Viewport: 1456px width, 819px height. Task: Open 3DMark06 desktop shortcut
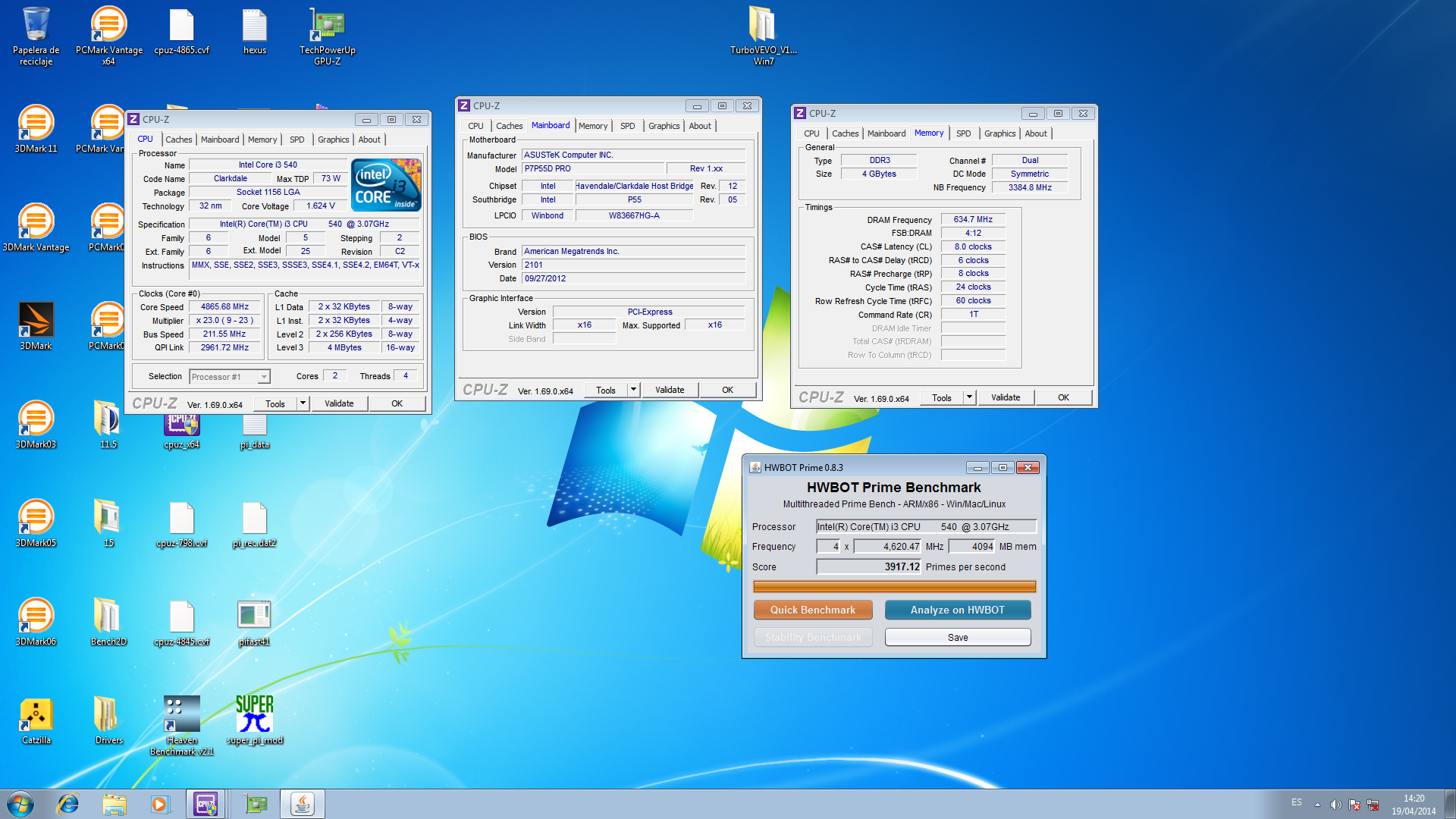tap(36, 622)
